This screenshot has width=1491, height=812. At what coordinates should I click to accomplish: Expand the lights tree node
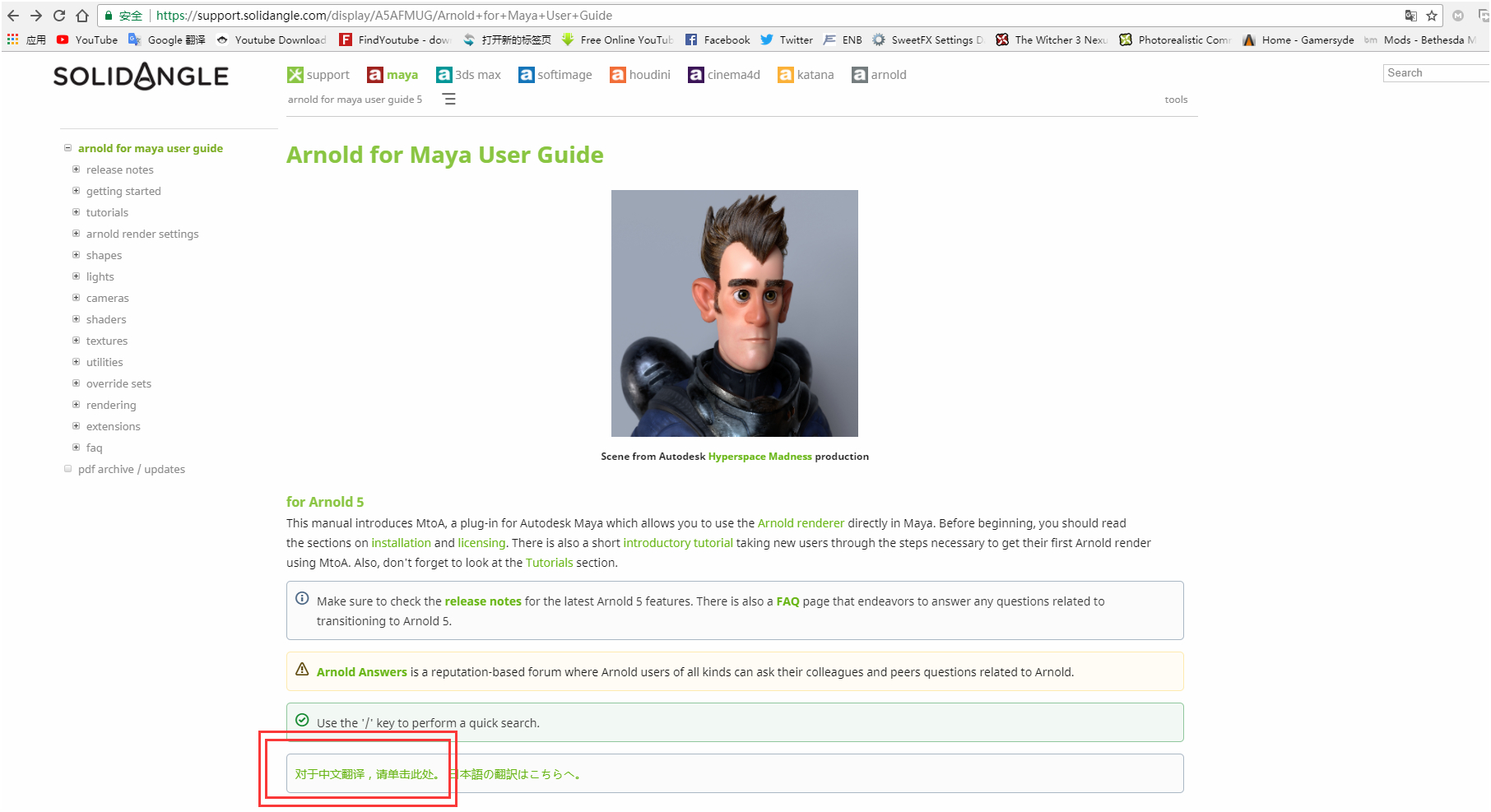[x=76, y=276]
